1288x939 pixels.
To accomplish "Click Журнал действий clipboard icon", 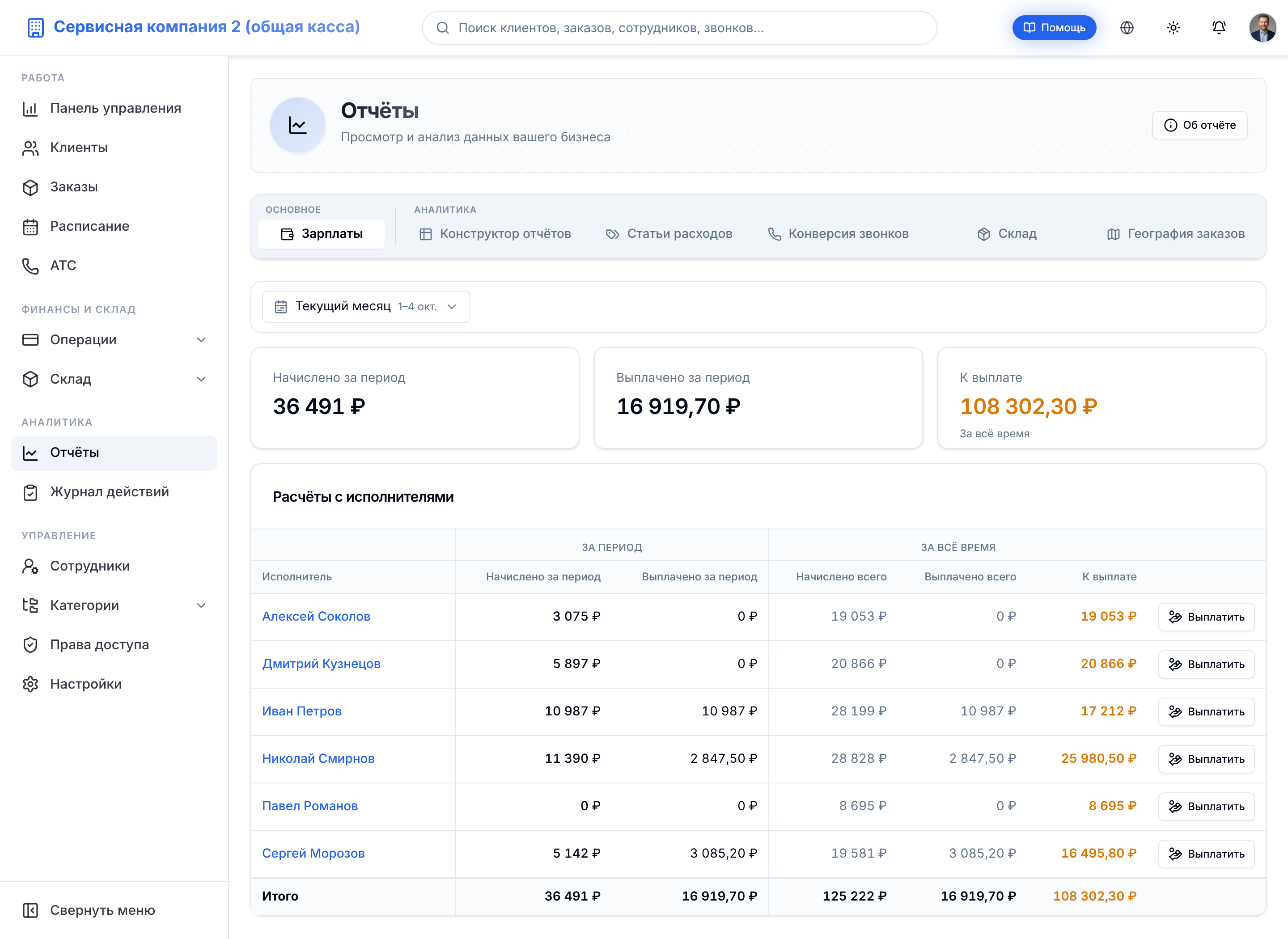I will point(30,492).
